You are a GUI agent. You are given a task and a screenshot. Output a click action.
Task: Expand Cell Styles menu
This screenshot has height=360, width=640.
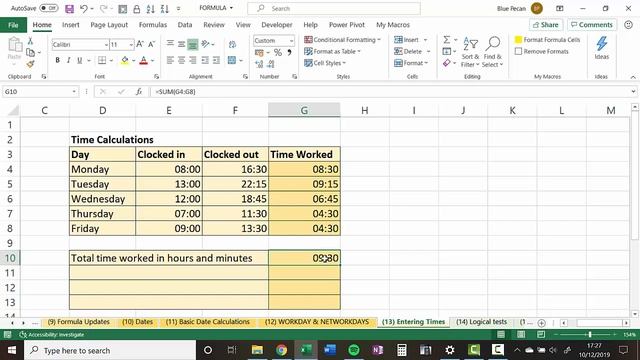(325, 63)
